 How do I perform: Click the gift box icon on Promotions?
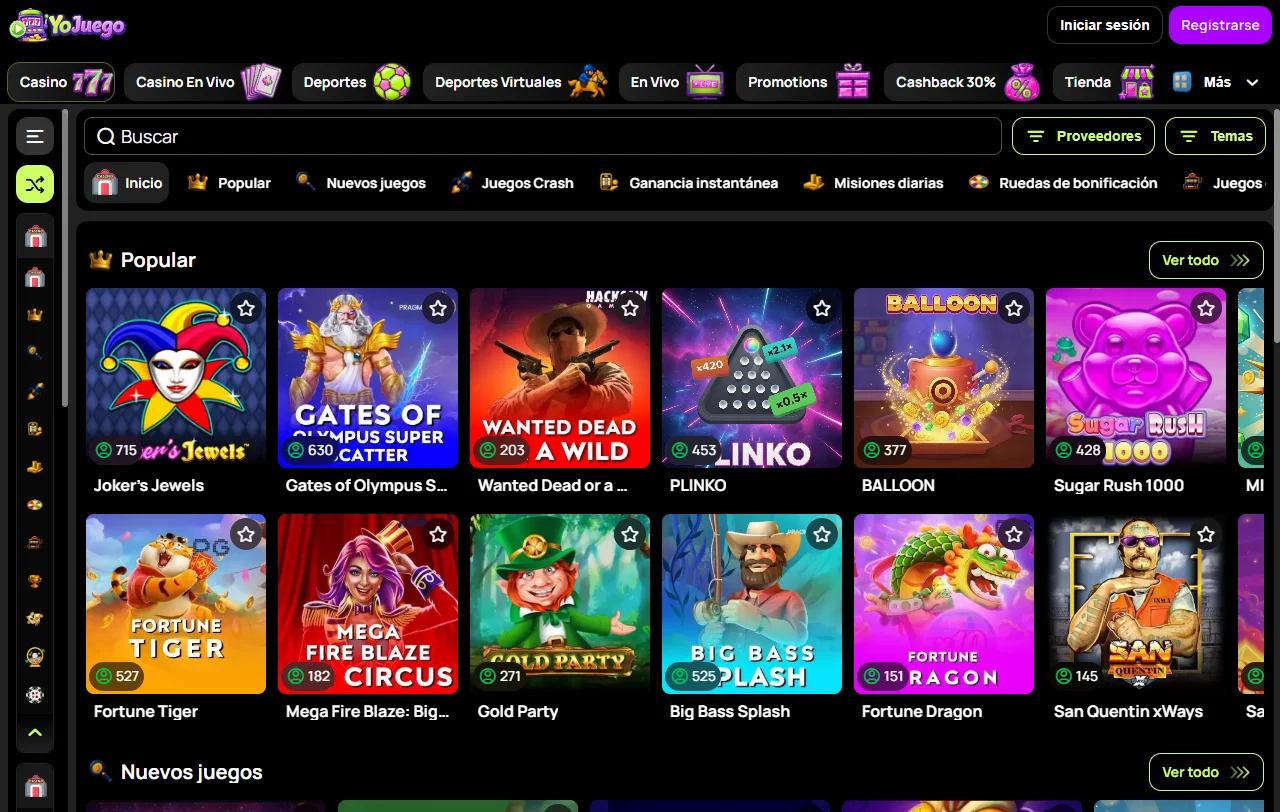853,82
